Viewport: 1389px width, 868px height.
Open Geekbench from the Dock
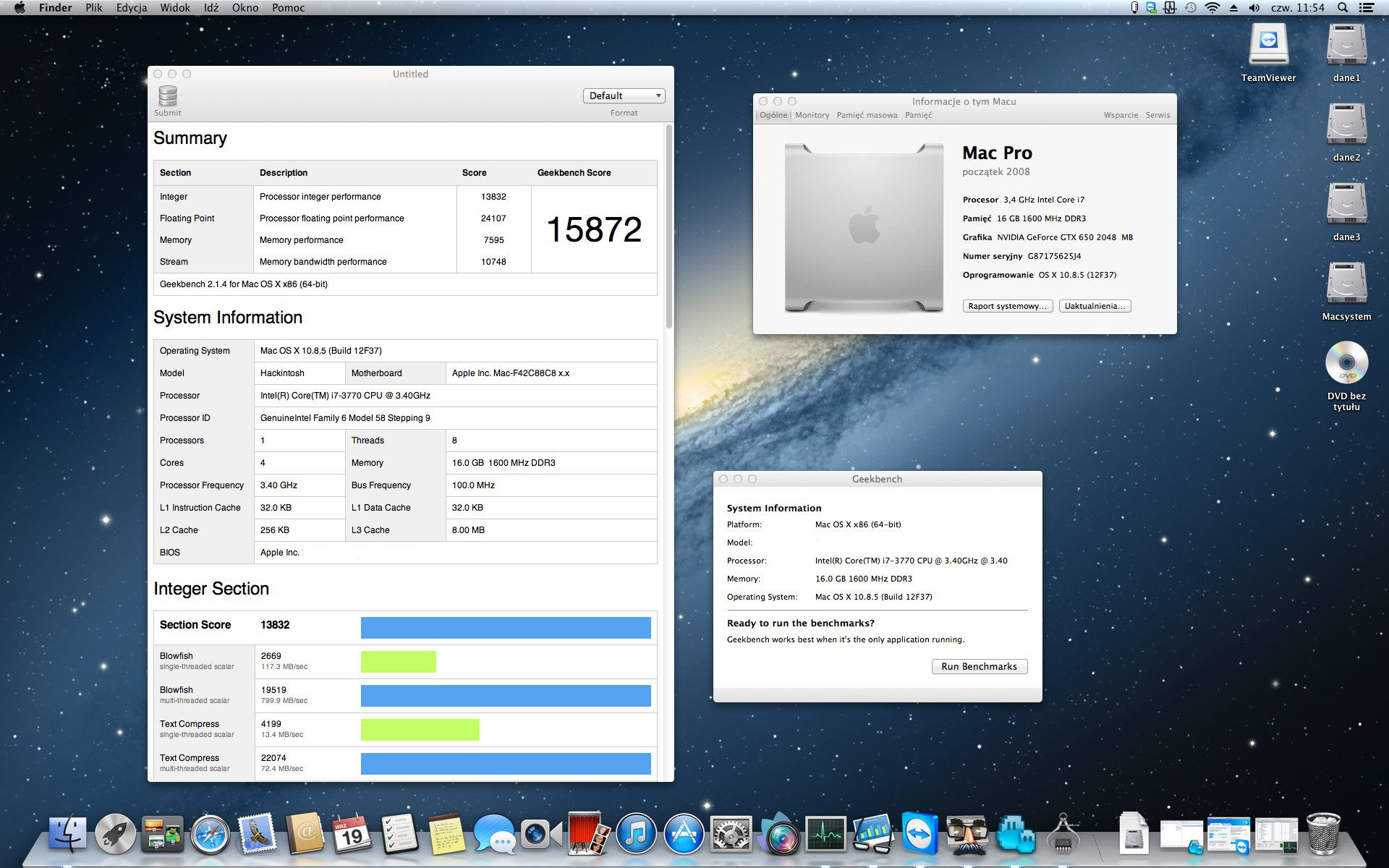873,834
